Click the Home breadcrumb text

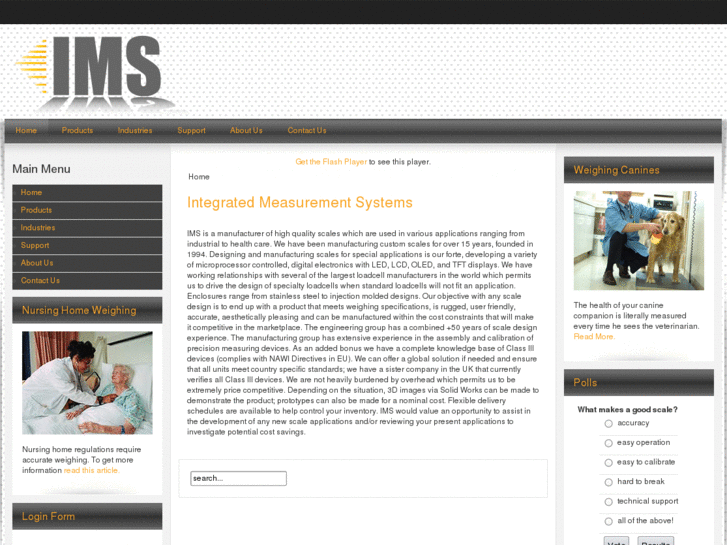pos(199,177)
